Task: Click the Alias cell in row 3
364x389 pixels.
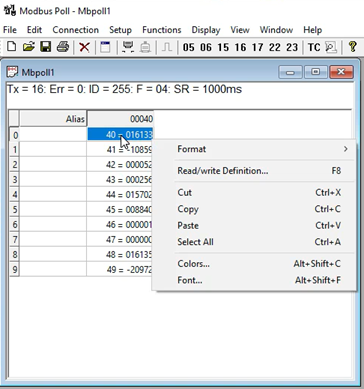Action: (x=53, y=180)
